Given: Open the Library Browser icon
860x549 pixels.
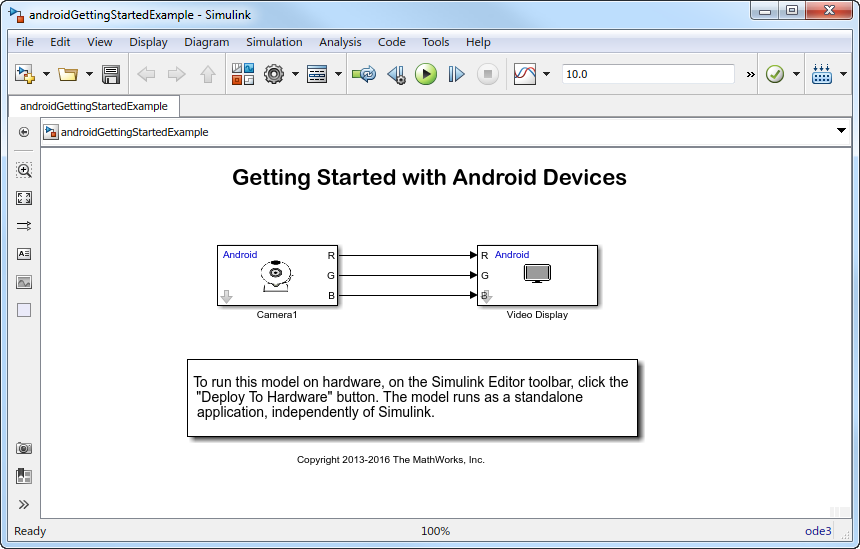Looking at the screenshot, I should pyautogui.click(x=242, y=74).
